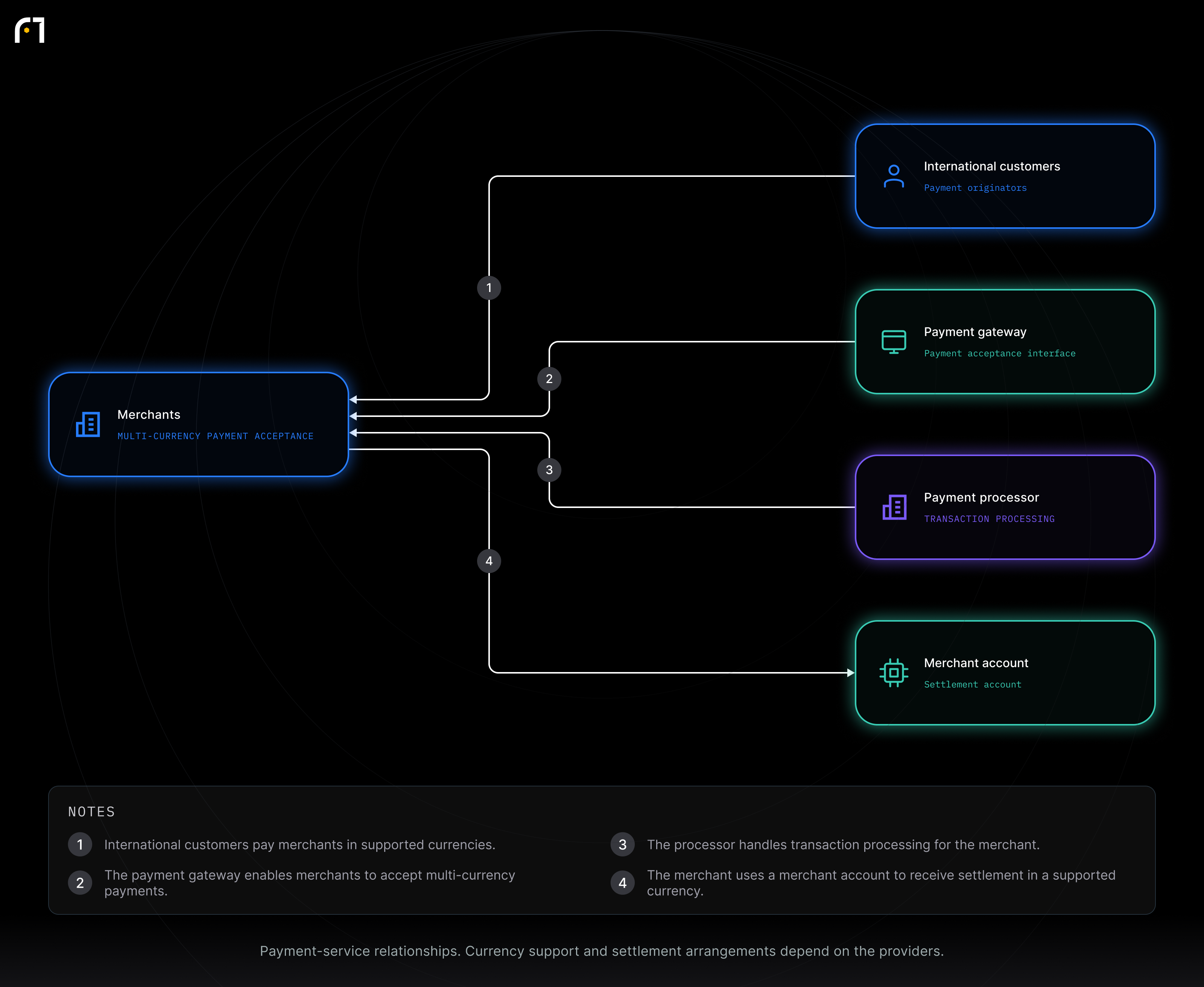Click the "Payment gateway" title
Image resolution: width=1204 pixels, height=987 pixels.
(x=975, y=332)
